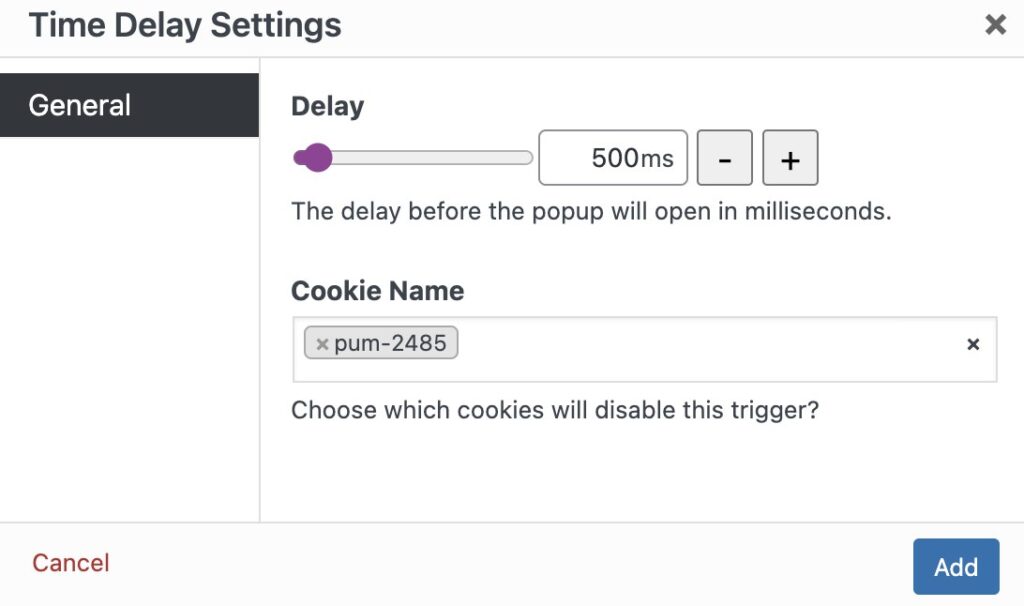Click the ms unit suffix in delay field
Image resolution: width=1024 pixels, height=606 pixels.
pos(656,159)
